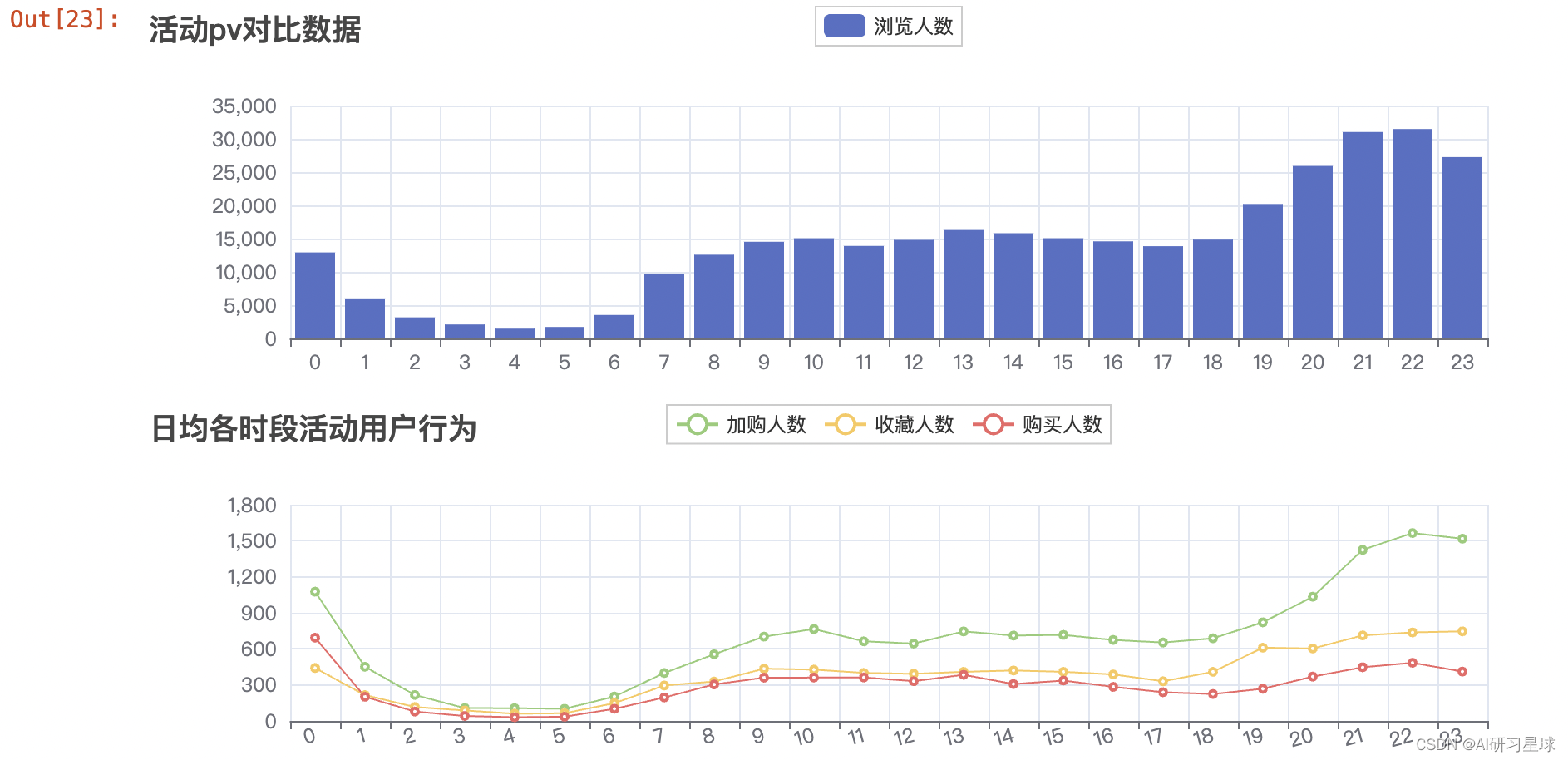
Task: Select the bar for hour 16
Action: (1113, 290)
